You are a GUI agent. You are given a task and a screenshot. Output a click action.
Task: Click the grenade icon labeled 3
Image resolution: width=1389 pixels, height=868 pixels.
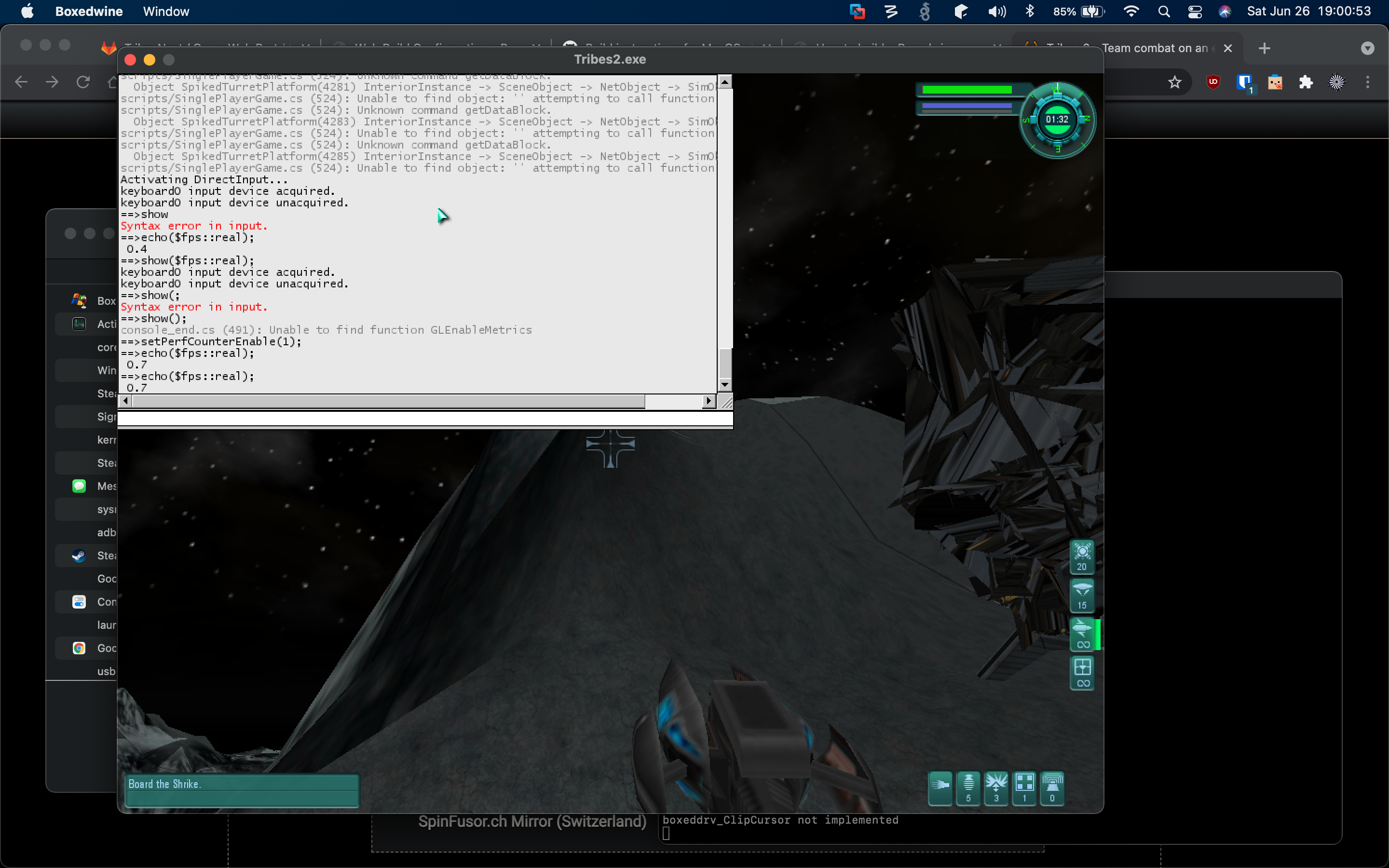pyautogui.click(x=996, y=789)
